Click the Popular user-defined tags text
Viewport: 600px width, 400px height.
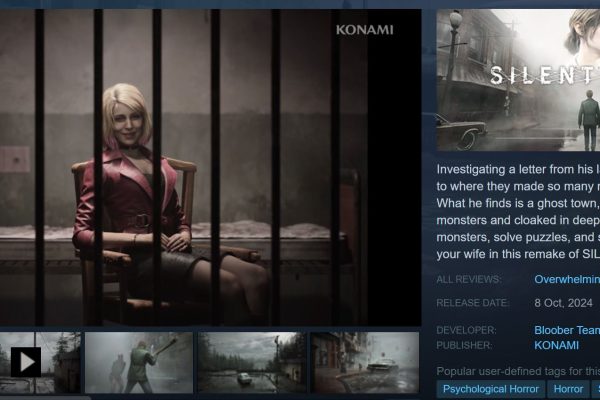(x=518, y=371)
